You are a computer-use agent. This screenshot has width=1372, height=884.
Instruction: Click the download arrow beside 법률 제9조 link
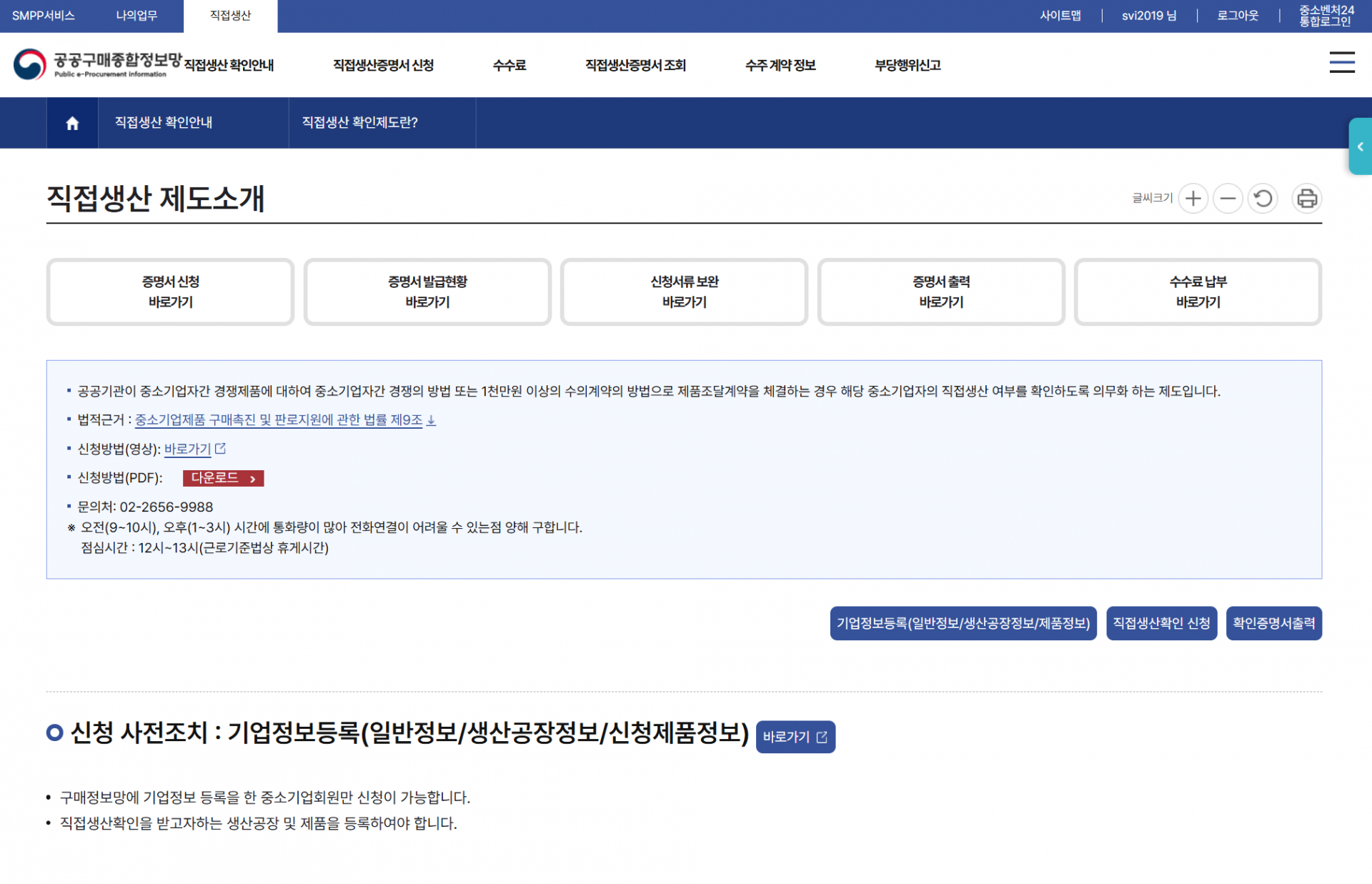click(431, 421)
